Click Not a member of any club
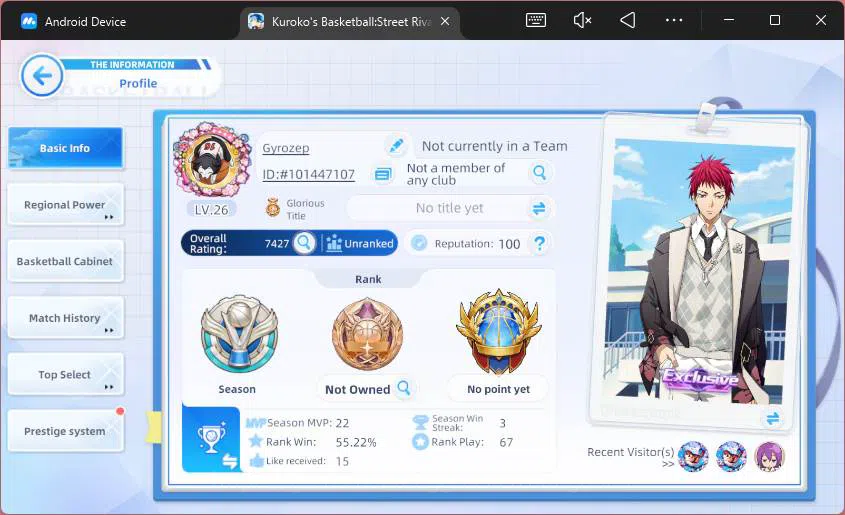The height and width of the screenshot is (515, 845). pyautogui.click(x=456, y=174)
